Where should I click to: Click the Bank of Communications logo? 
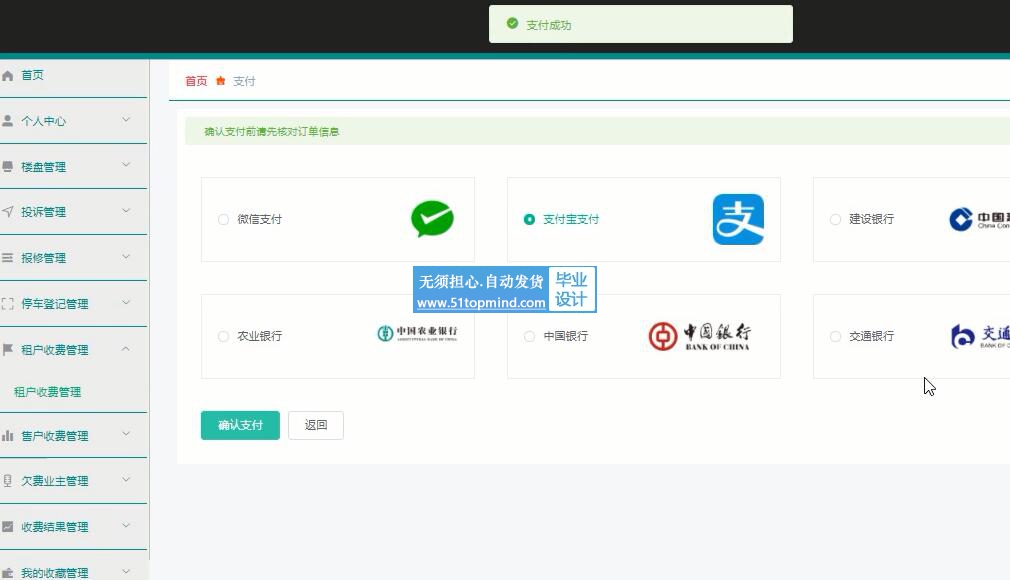980,336
